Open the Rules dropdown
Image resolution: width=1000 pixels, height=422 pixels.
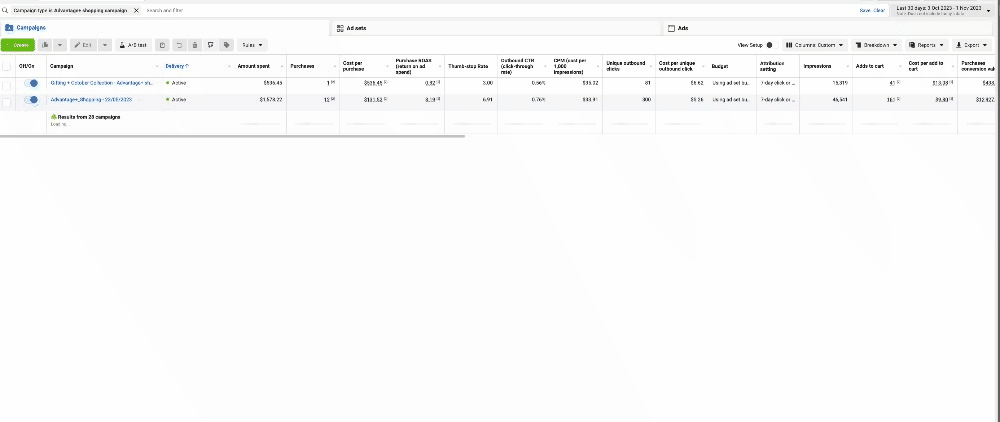pos(253,45)
